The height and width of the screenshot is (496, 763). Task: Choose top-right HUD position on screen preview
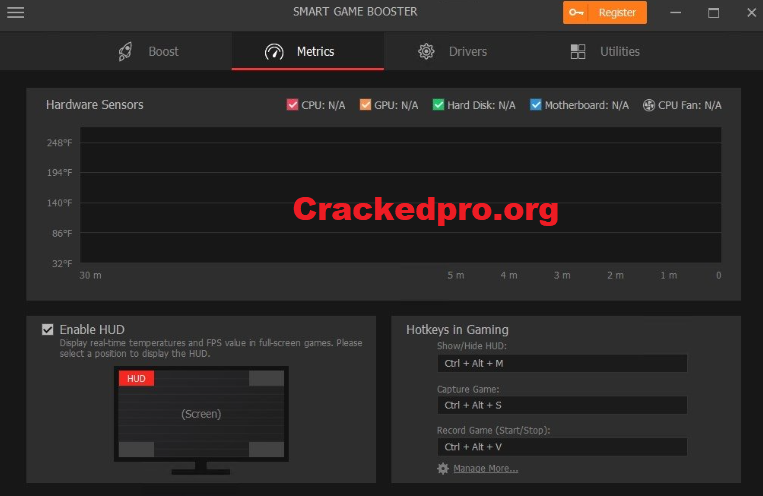pyautogui.click(x=266, y=378)
